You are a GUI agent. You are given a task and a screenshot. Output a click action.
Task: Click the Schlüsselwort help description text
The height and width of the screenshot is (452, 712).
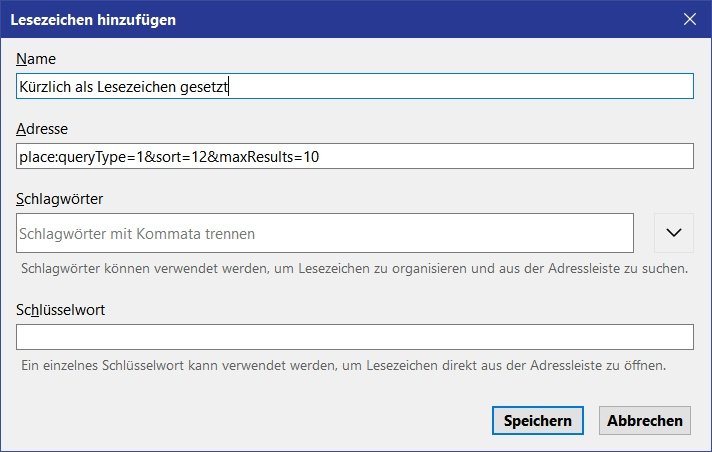click(x=343, y=365)
